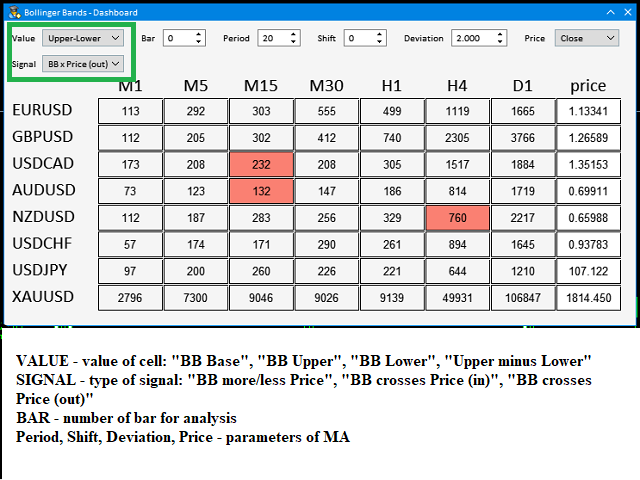Decrease the Deviation value with down arrow
Screen dimensions: 640x480
tap(500, 42)
